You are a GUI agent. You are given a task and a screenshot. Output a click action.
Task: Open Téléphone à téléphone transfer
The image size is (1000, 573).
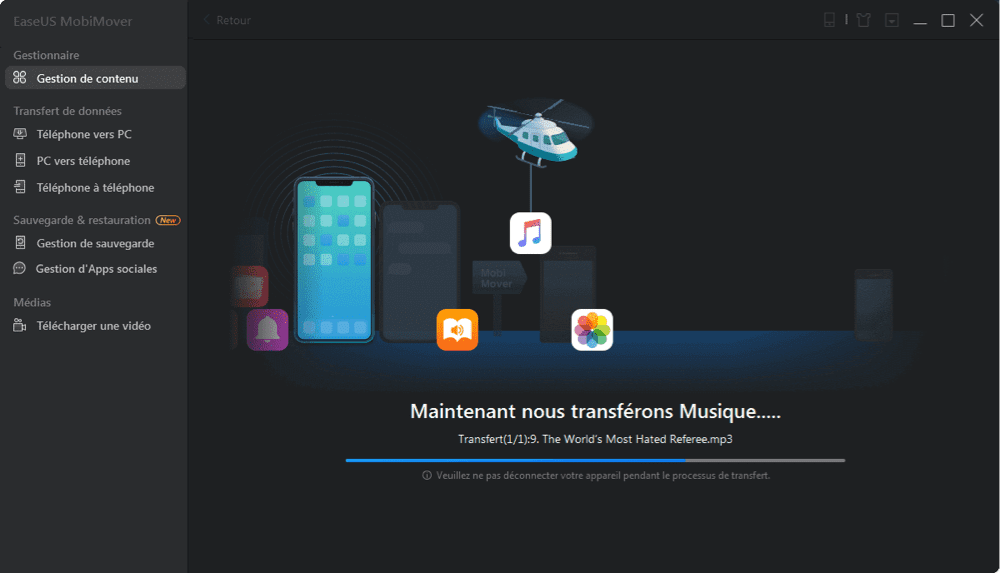click(x=95, y=188)
